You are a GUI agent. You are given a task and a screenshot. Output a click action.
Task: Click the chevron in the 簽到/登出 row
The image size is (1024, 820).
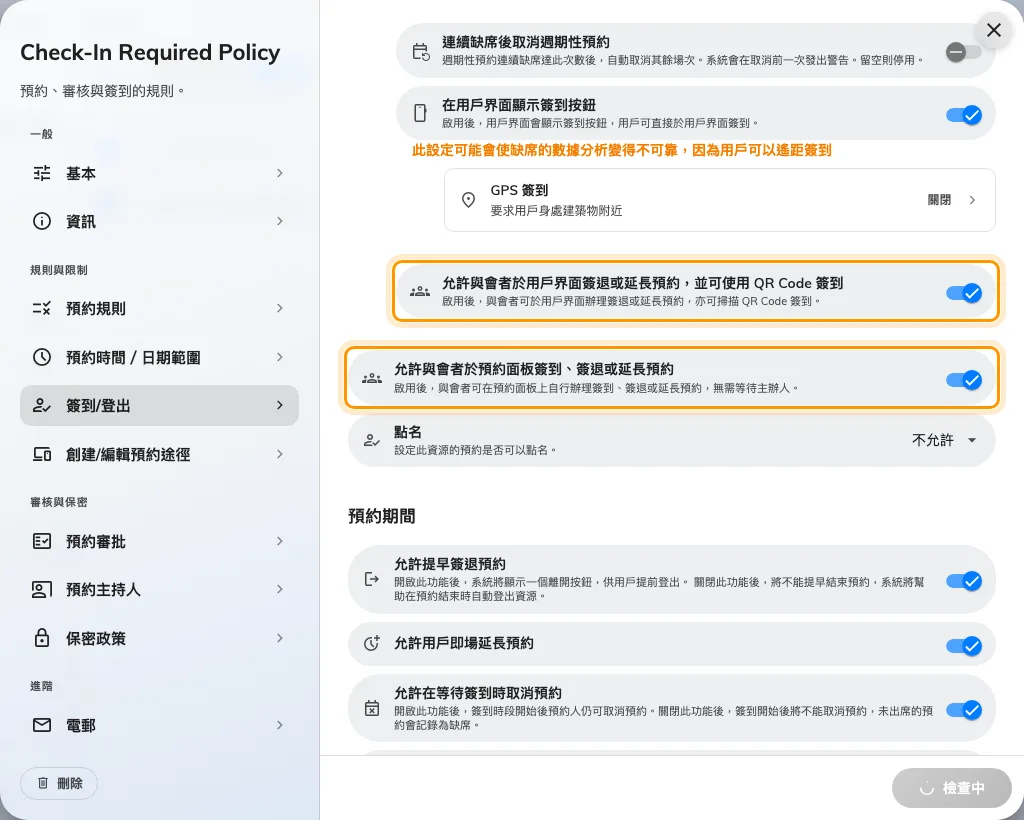click(x=280, y=405)
